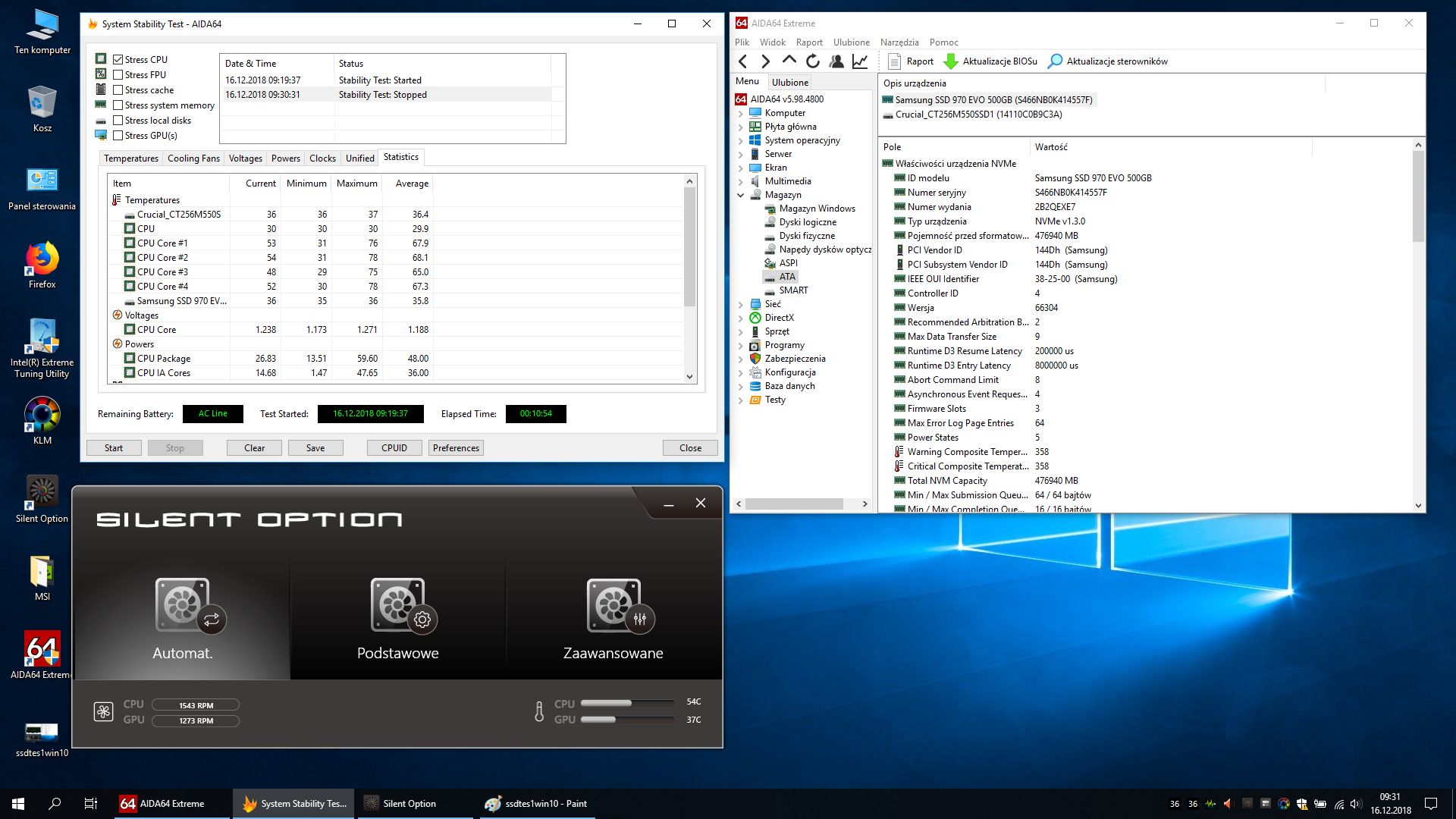Open notification center in system tray

click(1431, 803)
